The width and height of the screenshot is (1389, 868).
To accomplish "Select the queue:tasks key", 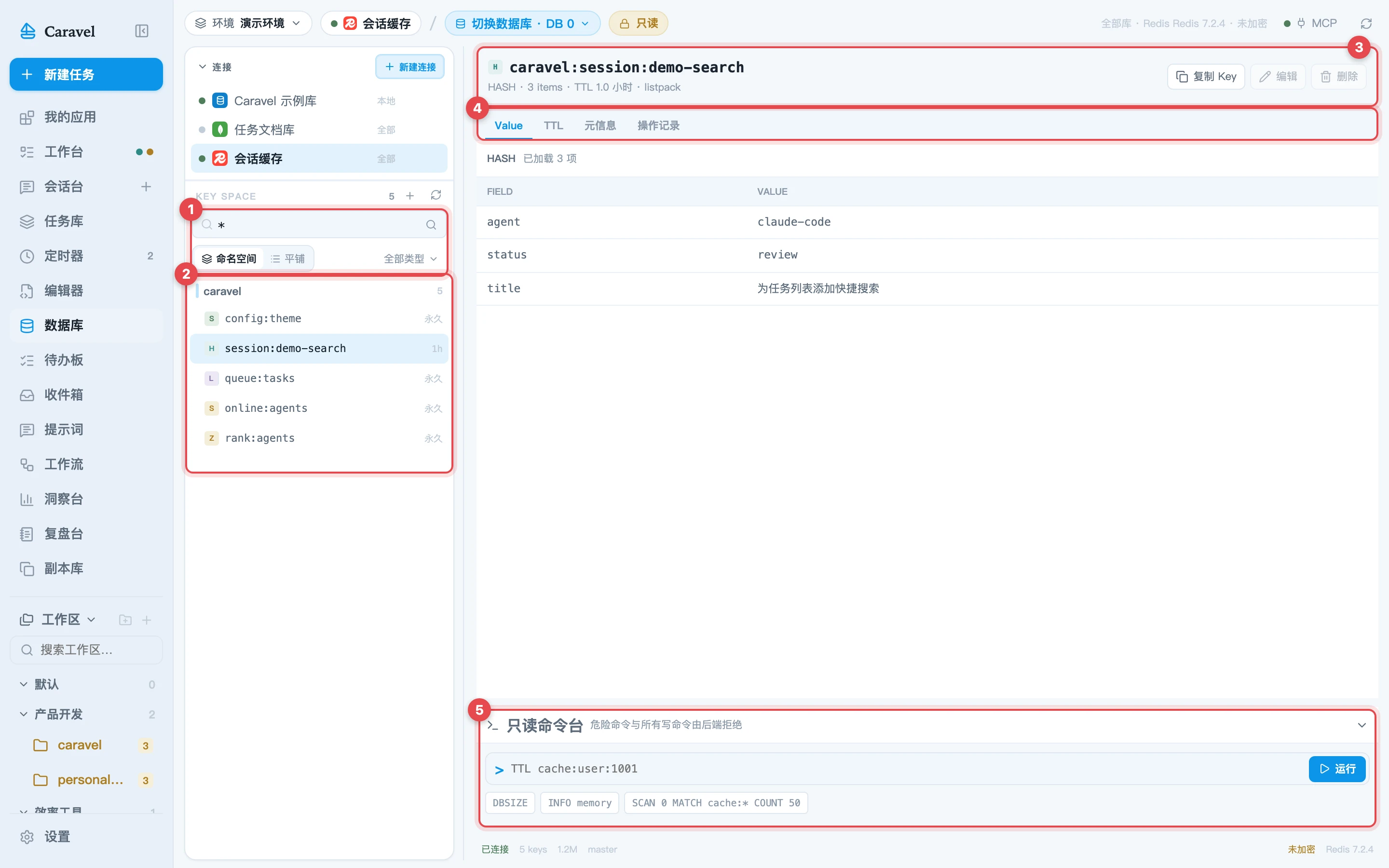I will (x=319, y=379).
